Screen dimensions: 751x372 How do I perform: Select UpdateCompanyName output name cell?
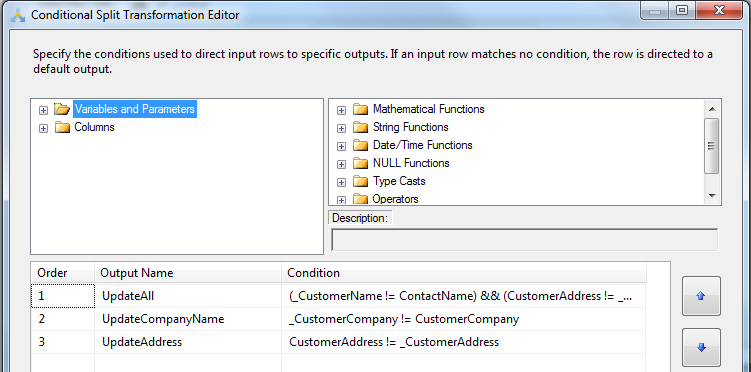click(x=188, y=319)
